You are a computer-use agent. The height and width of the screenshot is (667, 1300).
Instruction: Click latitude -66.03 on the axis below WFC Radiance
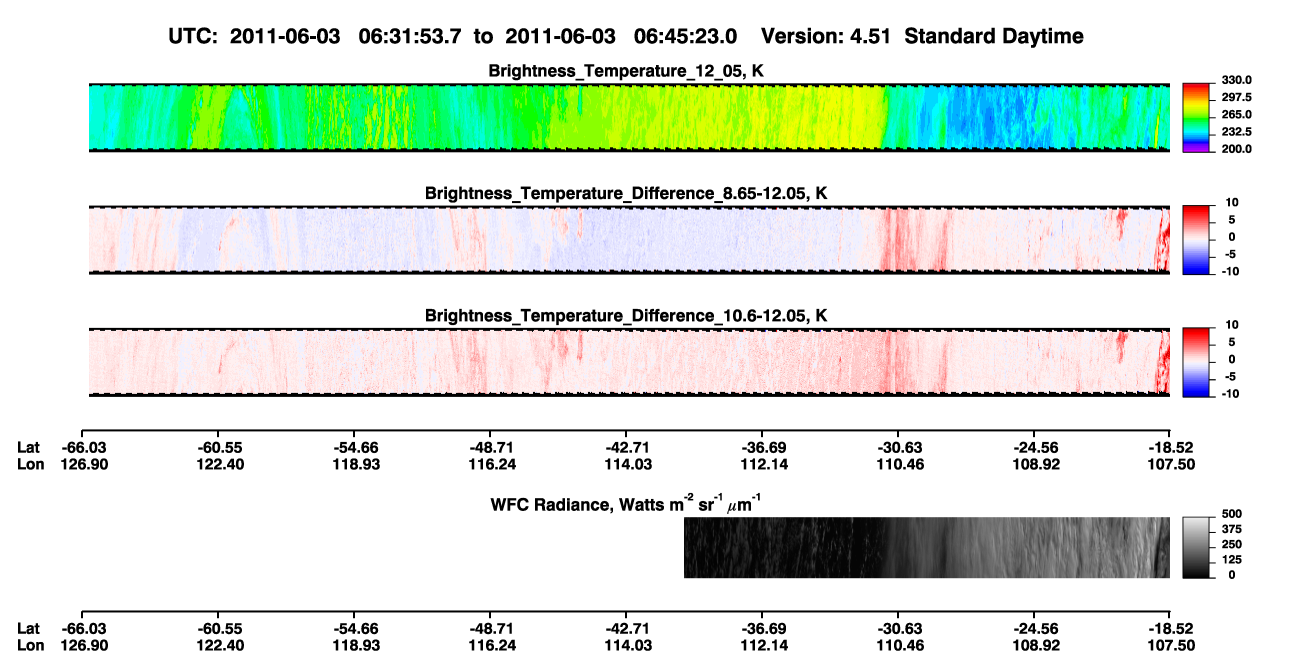click(x=83, y=628)
